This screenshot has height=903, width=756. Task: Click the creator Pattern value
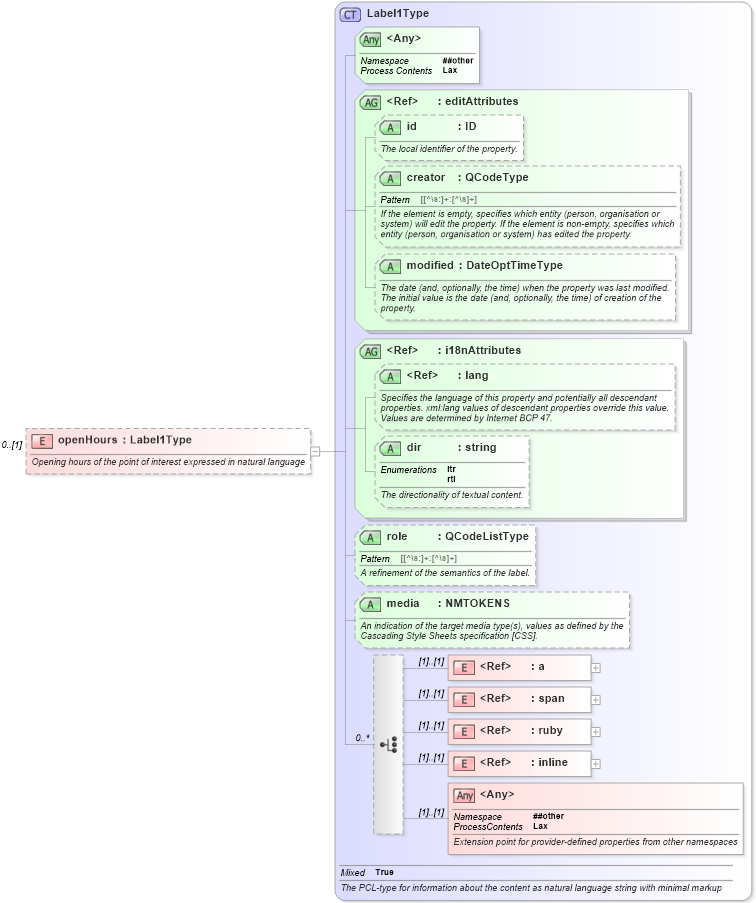pyautogui.click(x=449, y=200)
